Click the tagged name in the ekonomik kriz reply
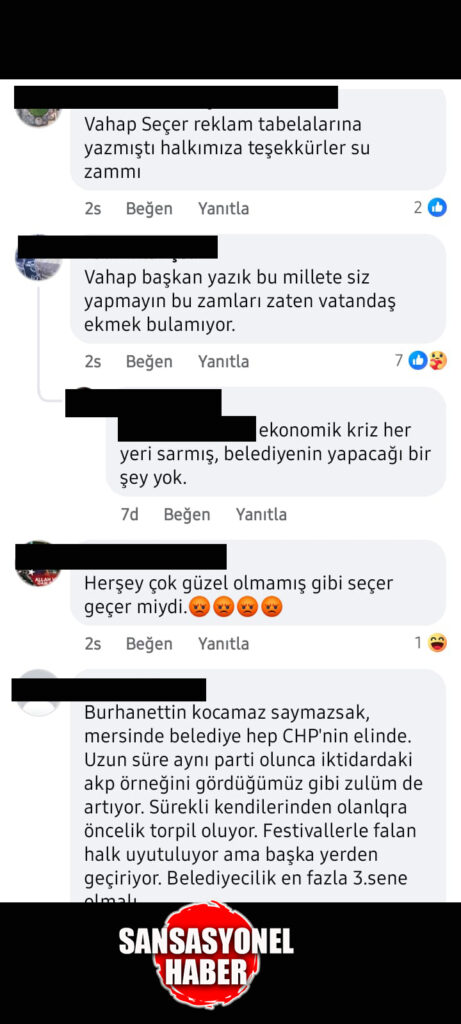The height and width of the screenshot is (1024, 461). coord(187,428)
